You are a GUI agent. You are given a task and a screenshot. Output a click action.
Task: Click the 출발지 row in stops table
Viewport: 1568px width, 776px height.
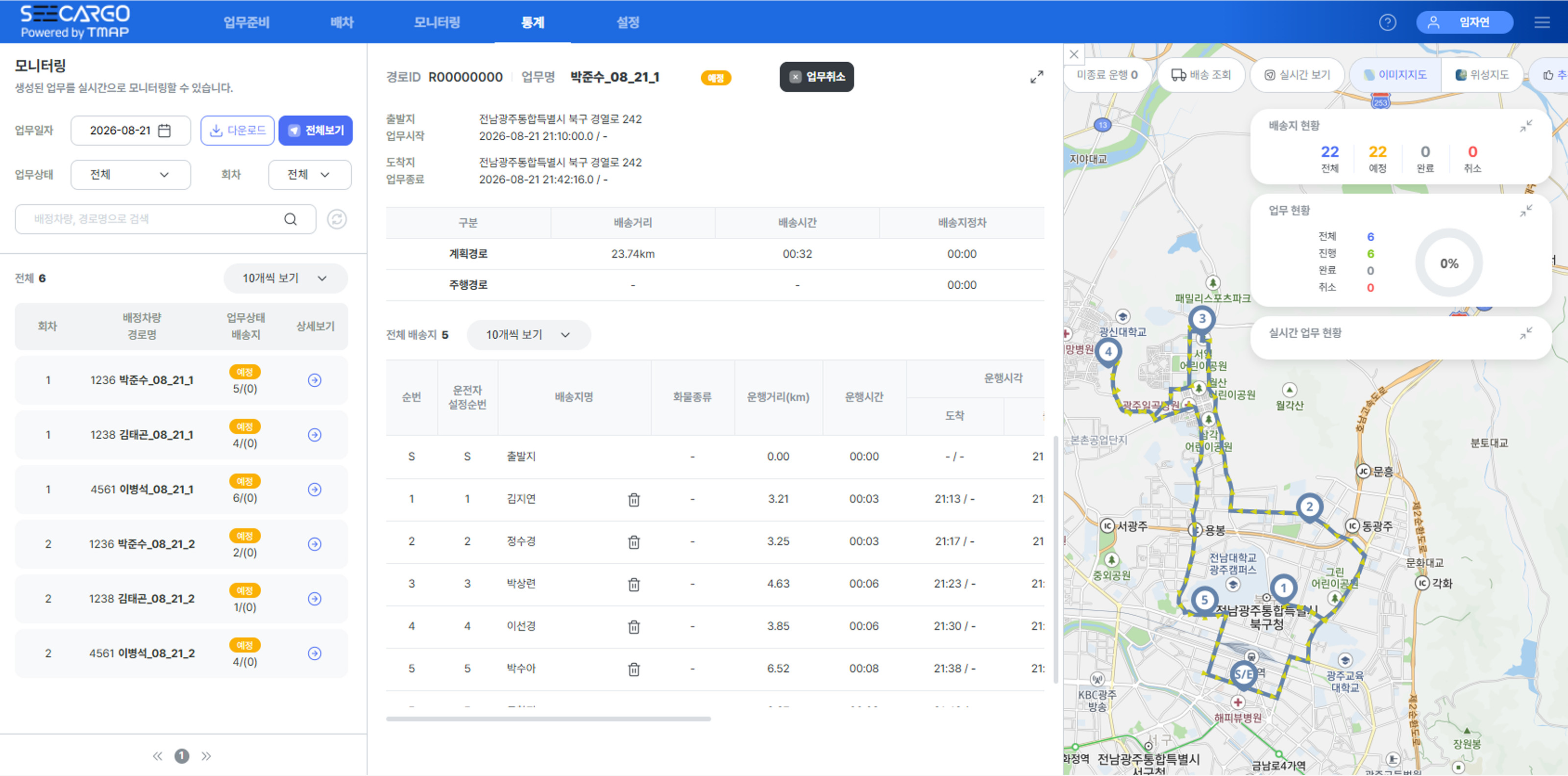click(x=714, y=457)
